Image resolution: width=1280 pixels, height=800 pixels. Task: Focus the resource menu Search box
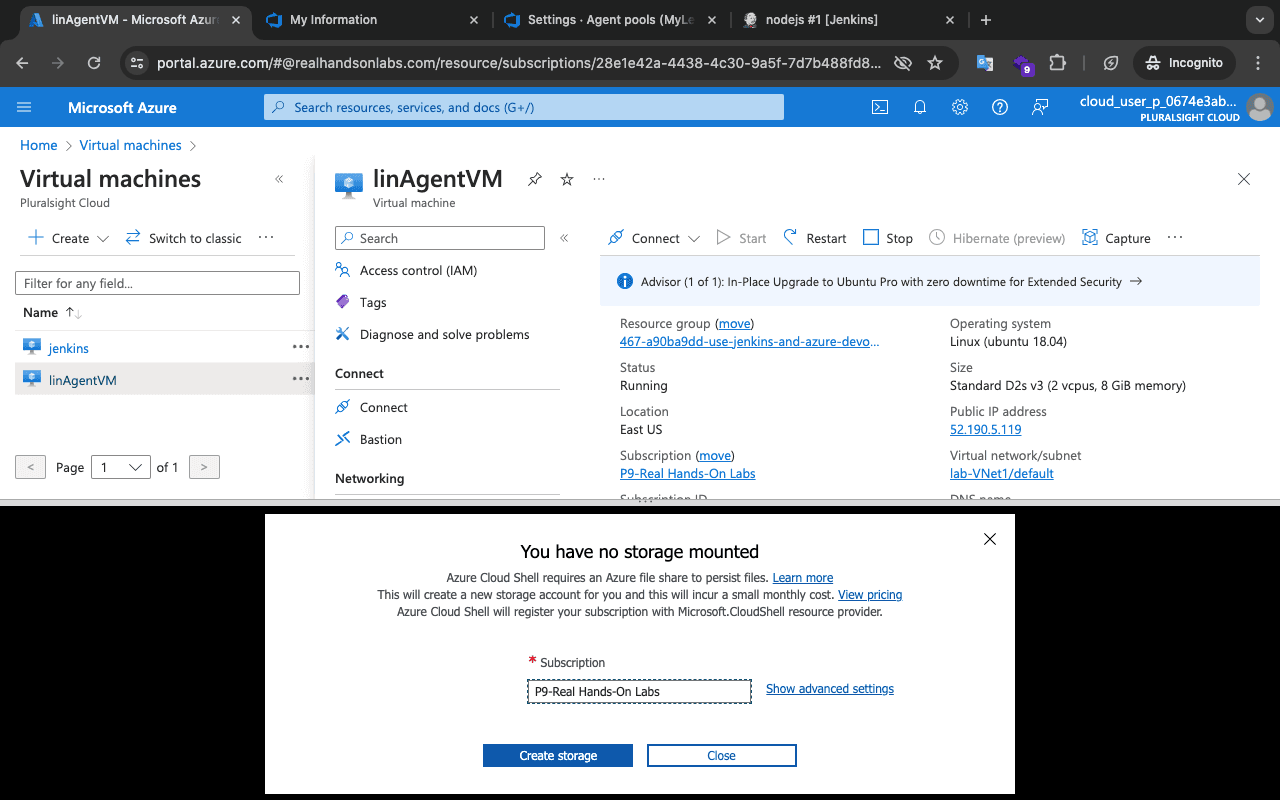(x=440, y=238)
